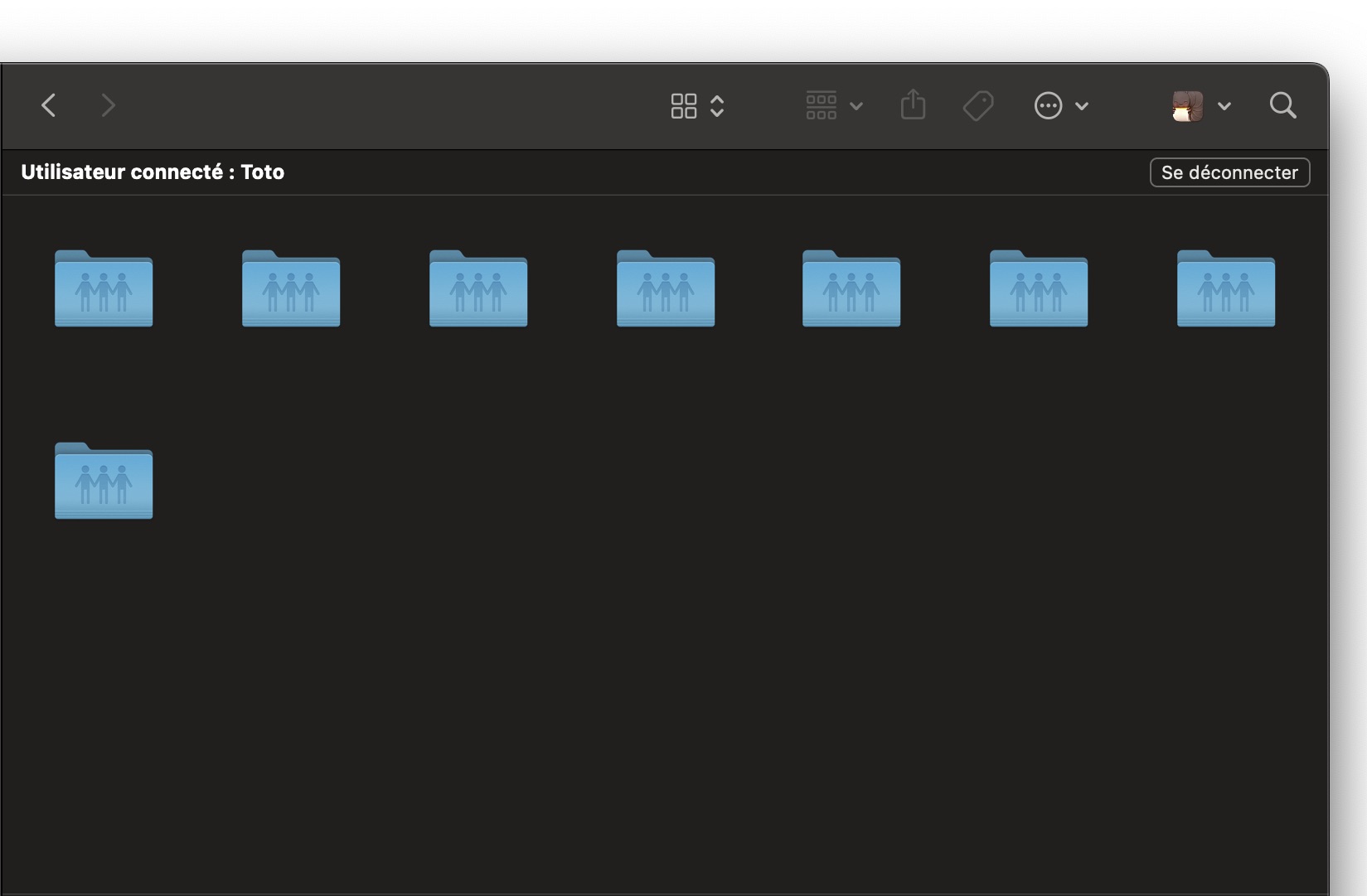Click the 'Utilisateur connecté : Toto' label

[153, 172]
